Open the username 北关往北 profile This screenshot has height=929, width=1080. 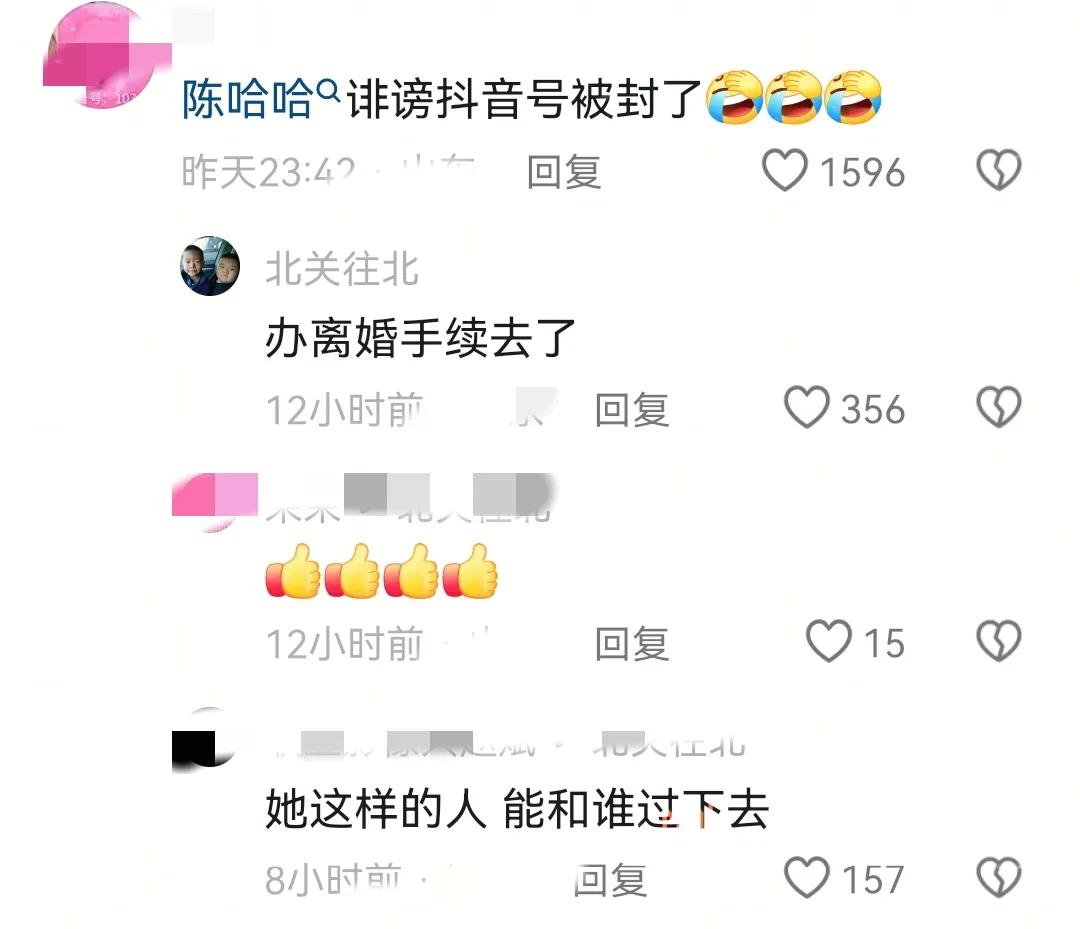click(x=342, y=269)
